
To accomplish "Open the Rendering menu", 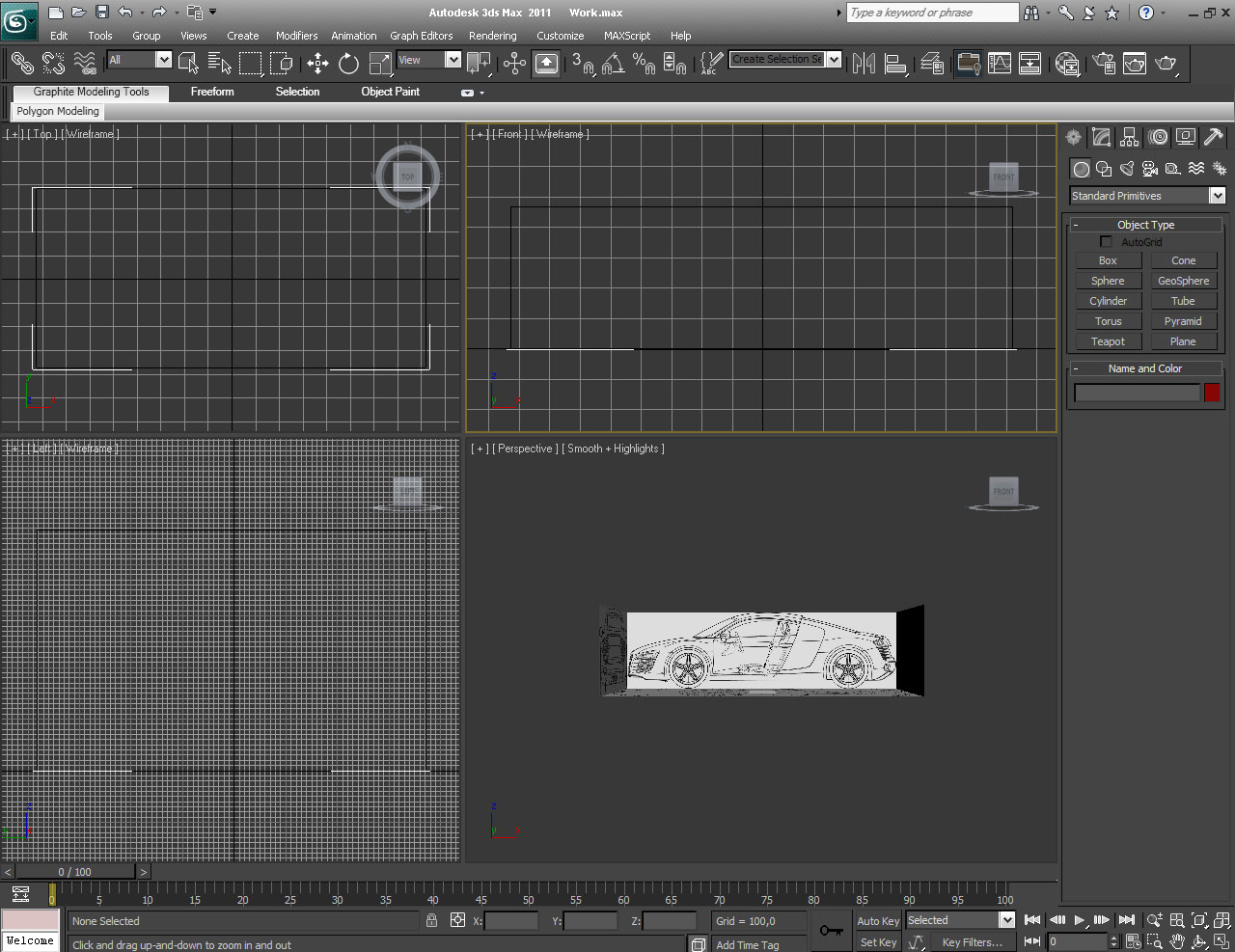I will point(492,36).
